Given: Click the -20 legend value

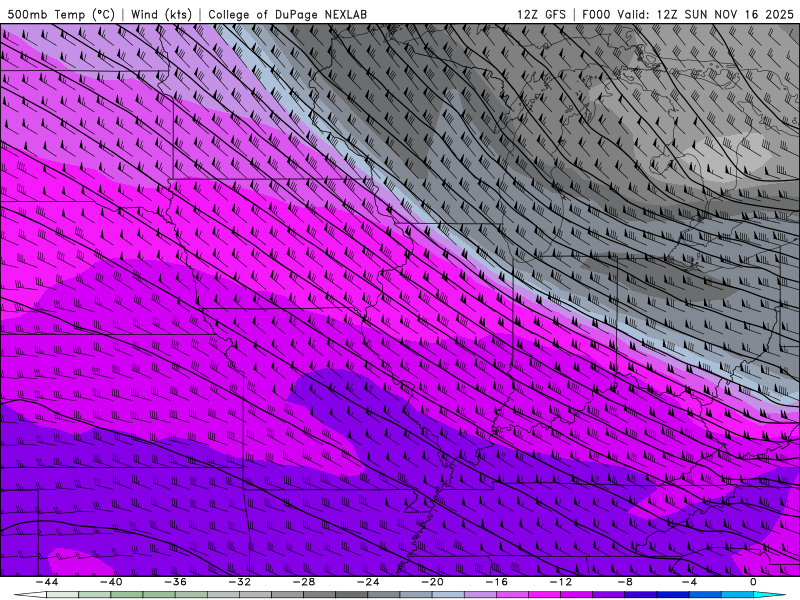Looking at the screenshot, I should pos(432,582).
